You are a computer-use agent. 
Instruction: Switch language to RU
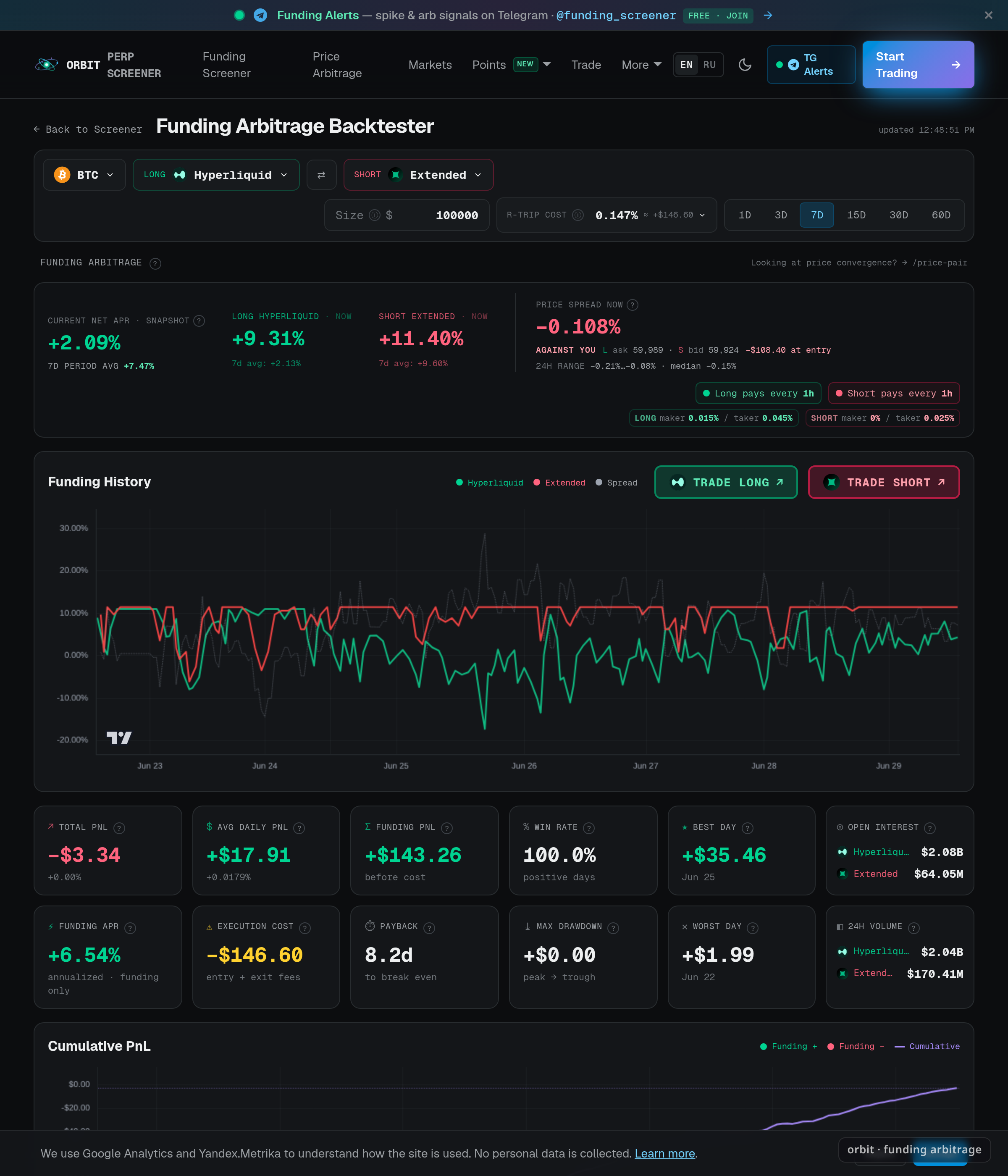click(x=709, y=65)
